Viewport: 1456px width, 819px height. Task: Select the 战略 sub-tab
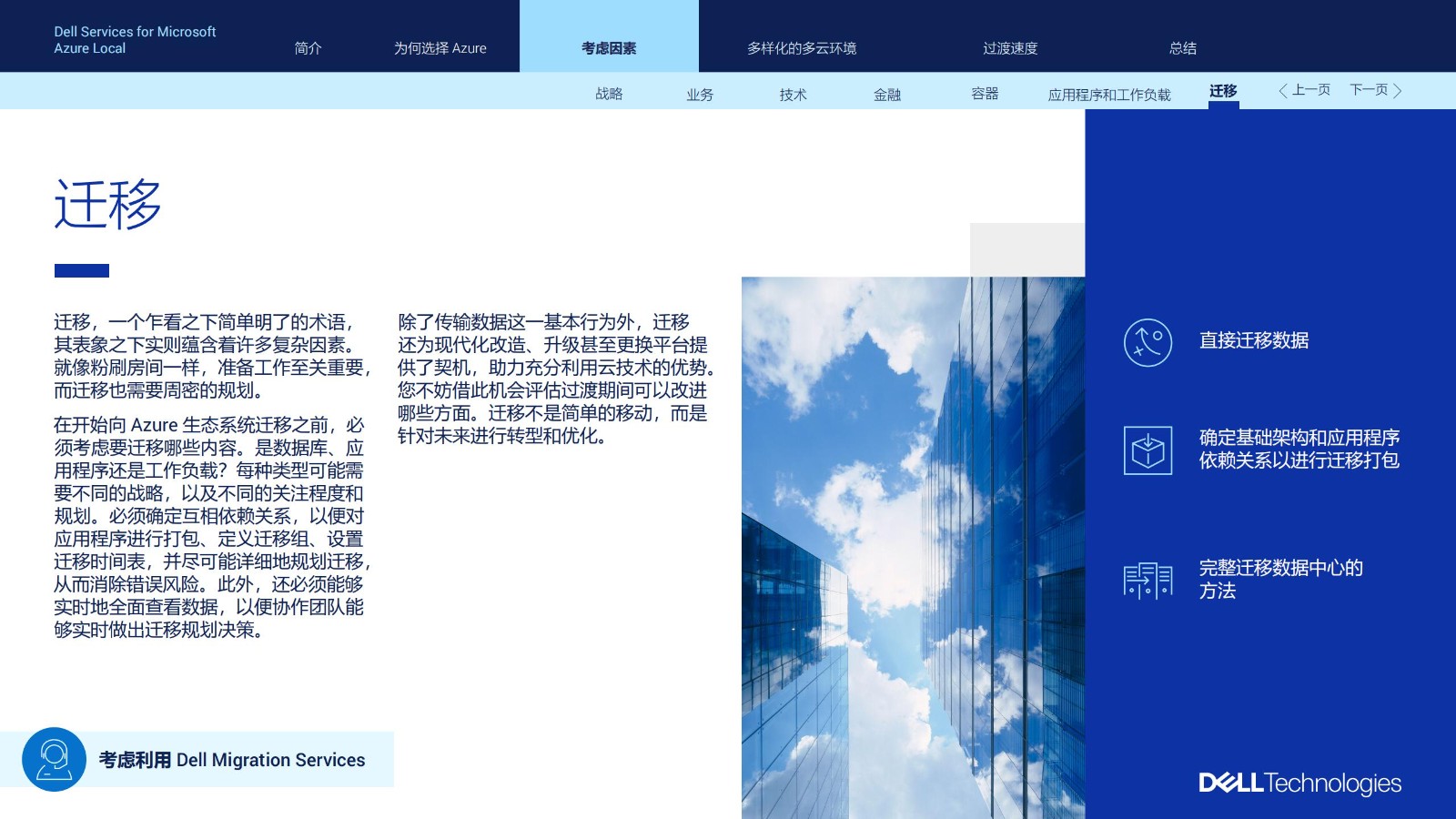(609, 94)
